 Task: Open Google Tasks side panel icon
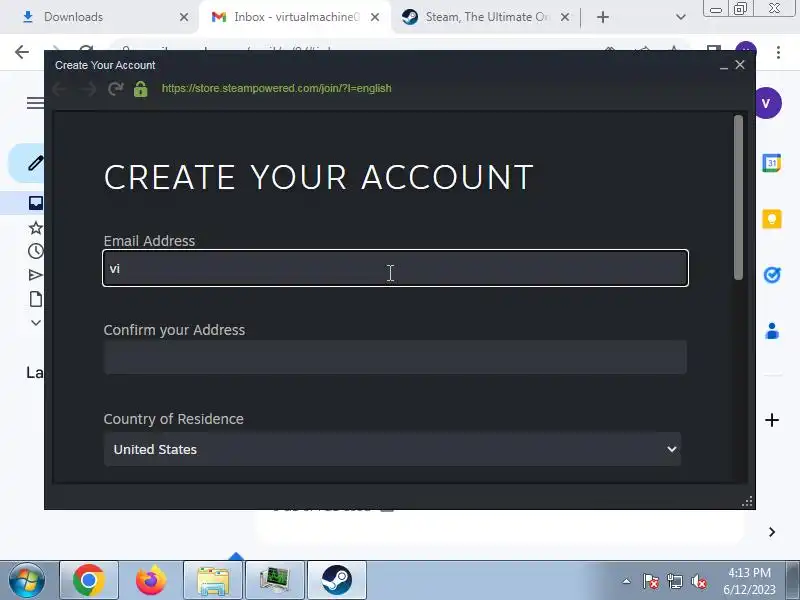click(x=772, y=275)
